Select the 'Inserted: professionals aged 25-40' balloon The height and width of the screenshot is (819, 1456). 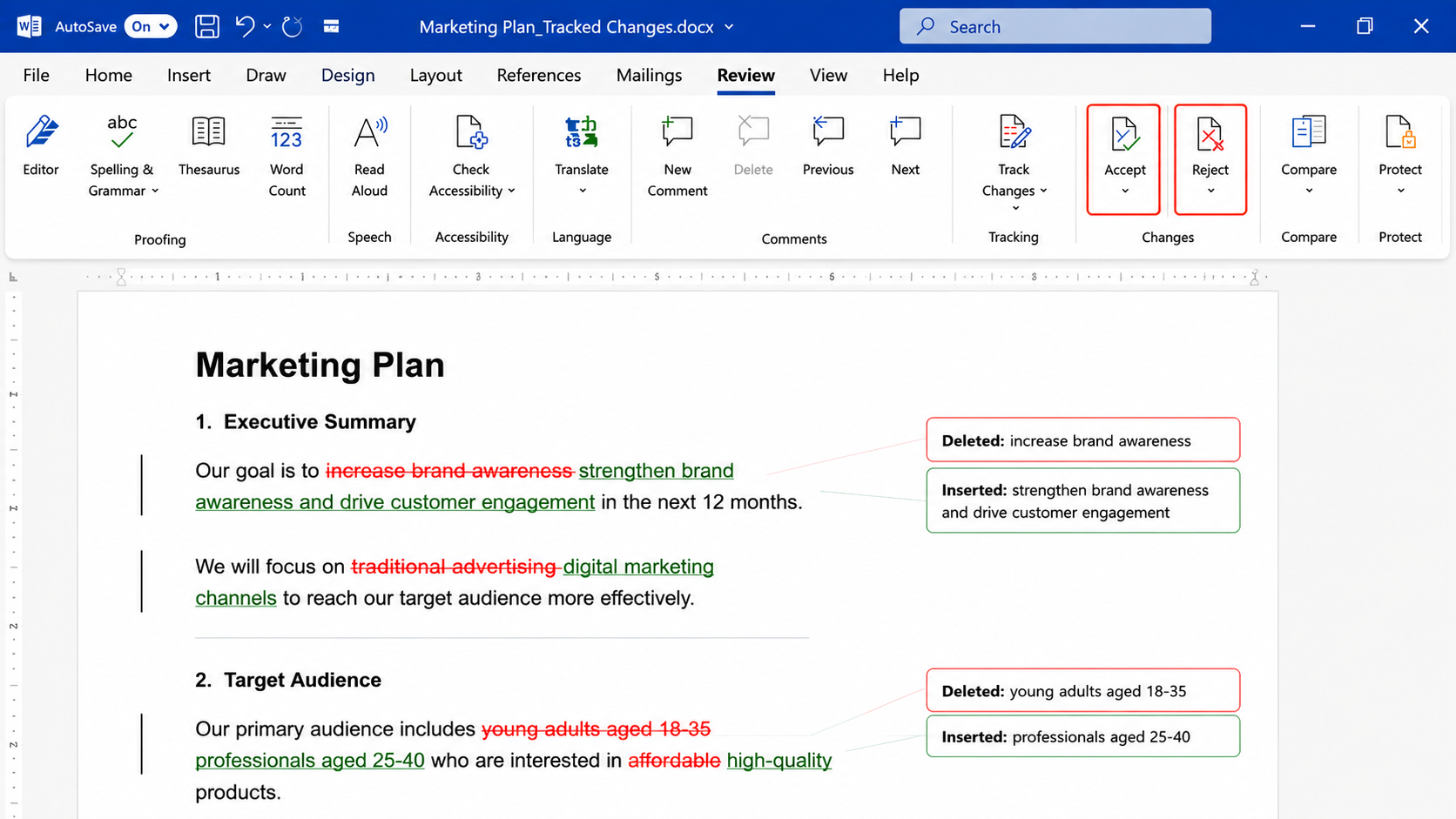click(1082, 736)
